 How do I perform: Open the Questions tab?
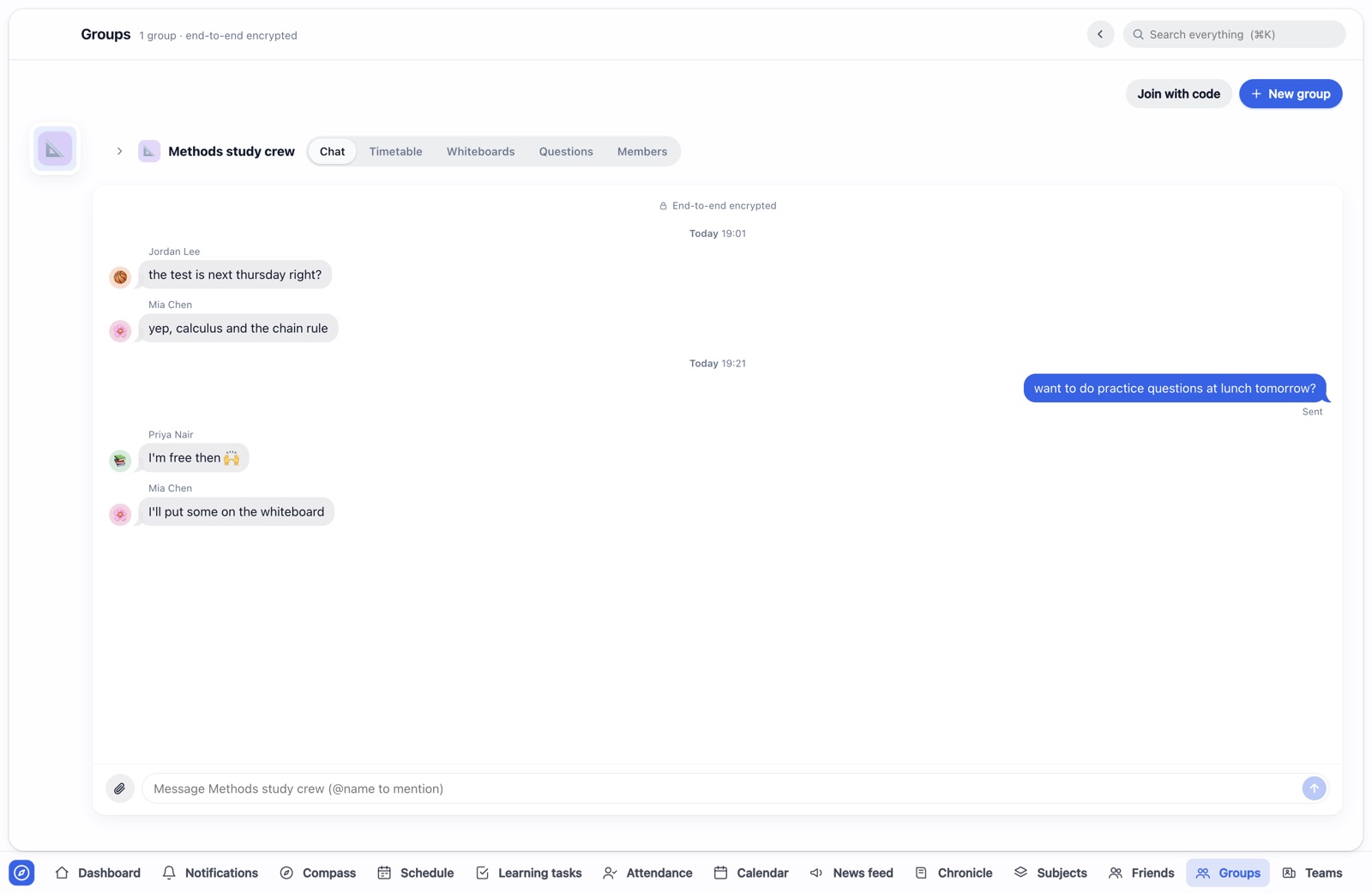(x=566, y=151)
